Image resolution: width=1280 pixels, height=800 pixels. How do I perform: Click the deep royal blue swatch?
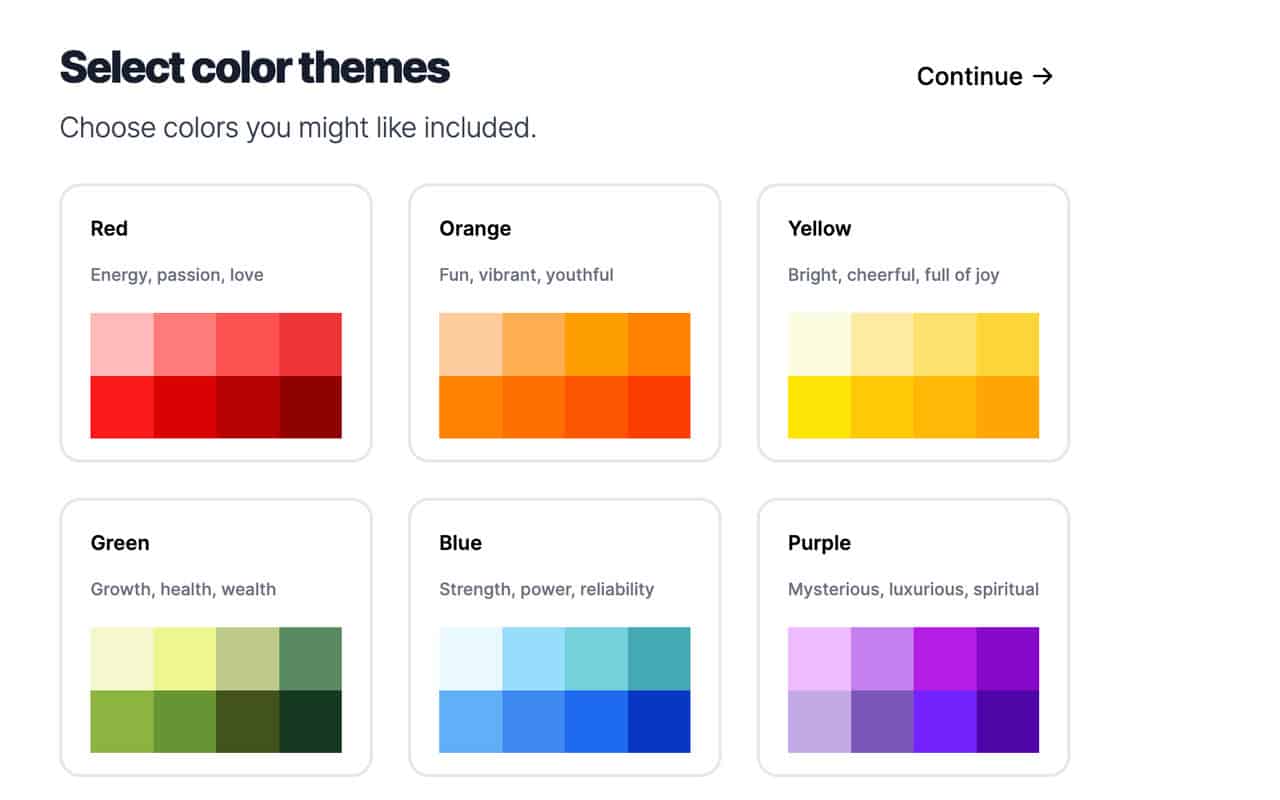tap(659, 721)
